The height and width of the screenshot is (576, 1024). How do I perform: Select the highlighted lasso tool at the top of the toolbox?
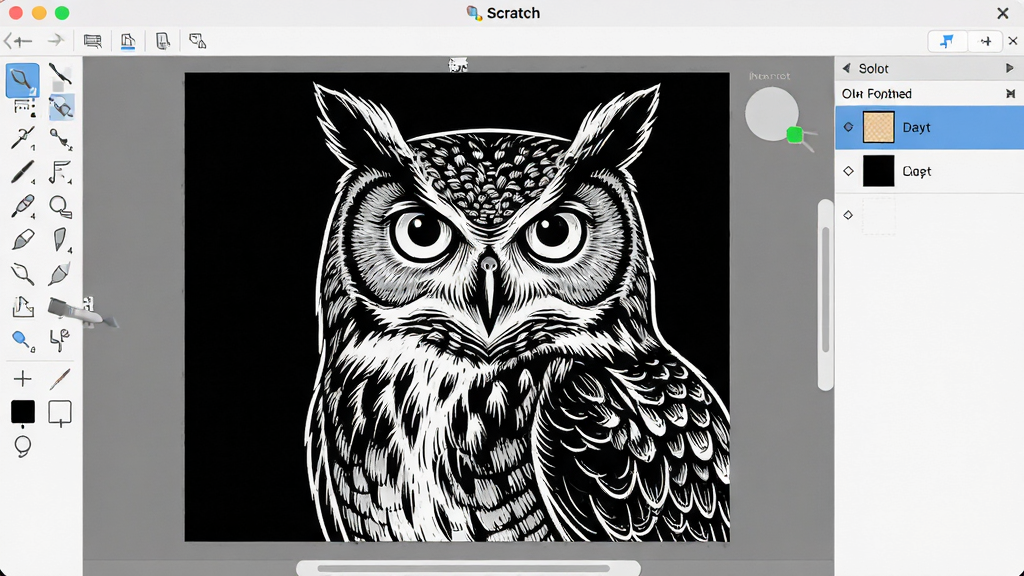[x=22, y=80]
